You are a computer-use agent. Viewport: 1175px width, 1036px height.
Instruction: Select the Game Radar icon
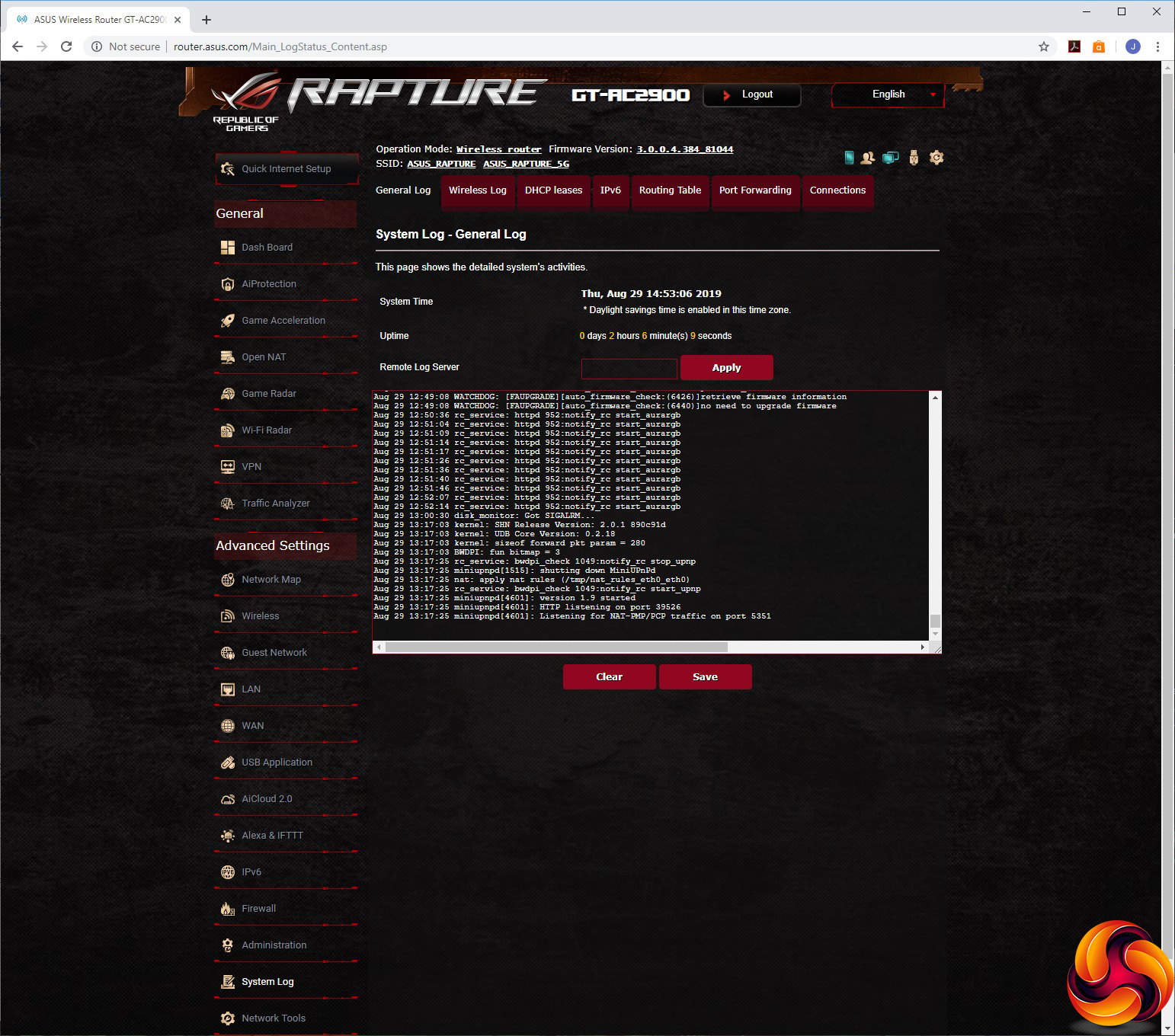[x=227, y=394]
